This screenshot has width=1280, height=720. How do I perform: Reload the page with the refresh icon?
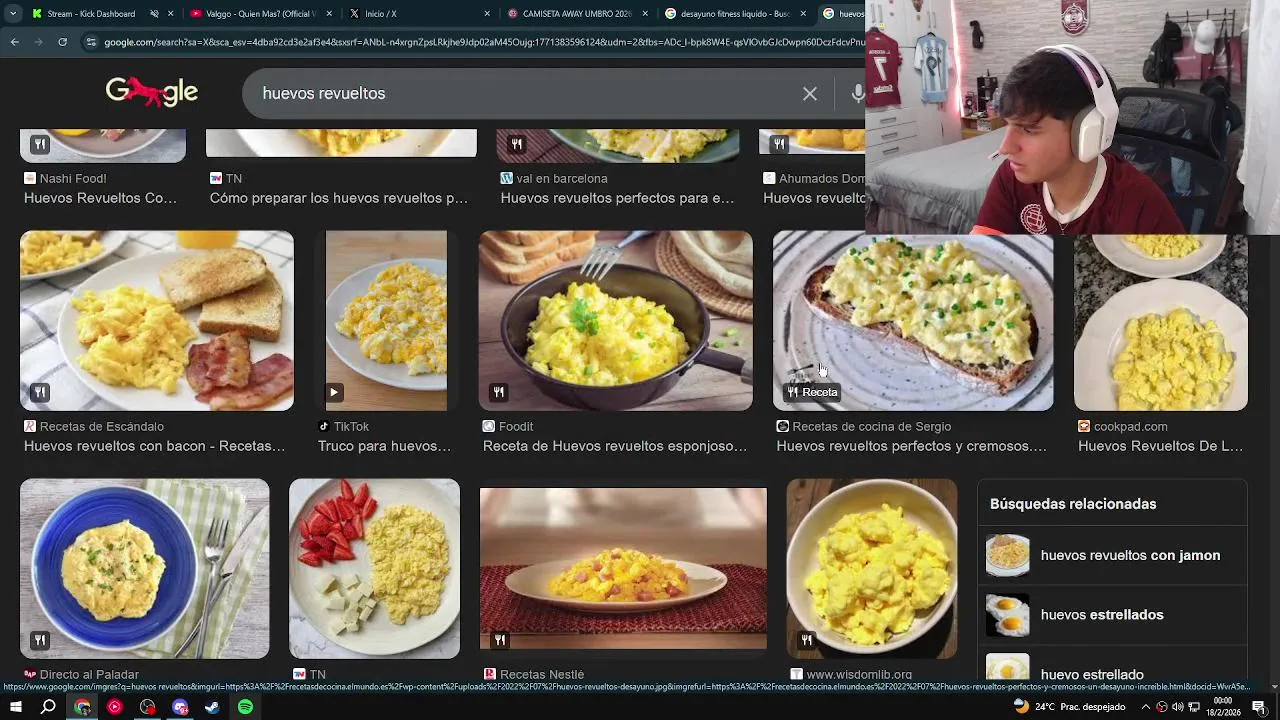click(62, 42)
